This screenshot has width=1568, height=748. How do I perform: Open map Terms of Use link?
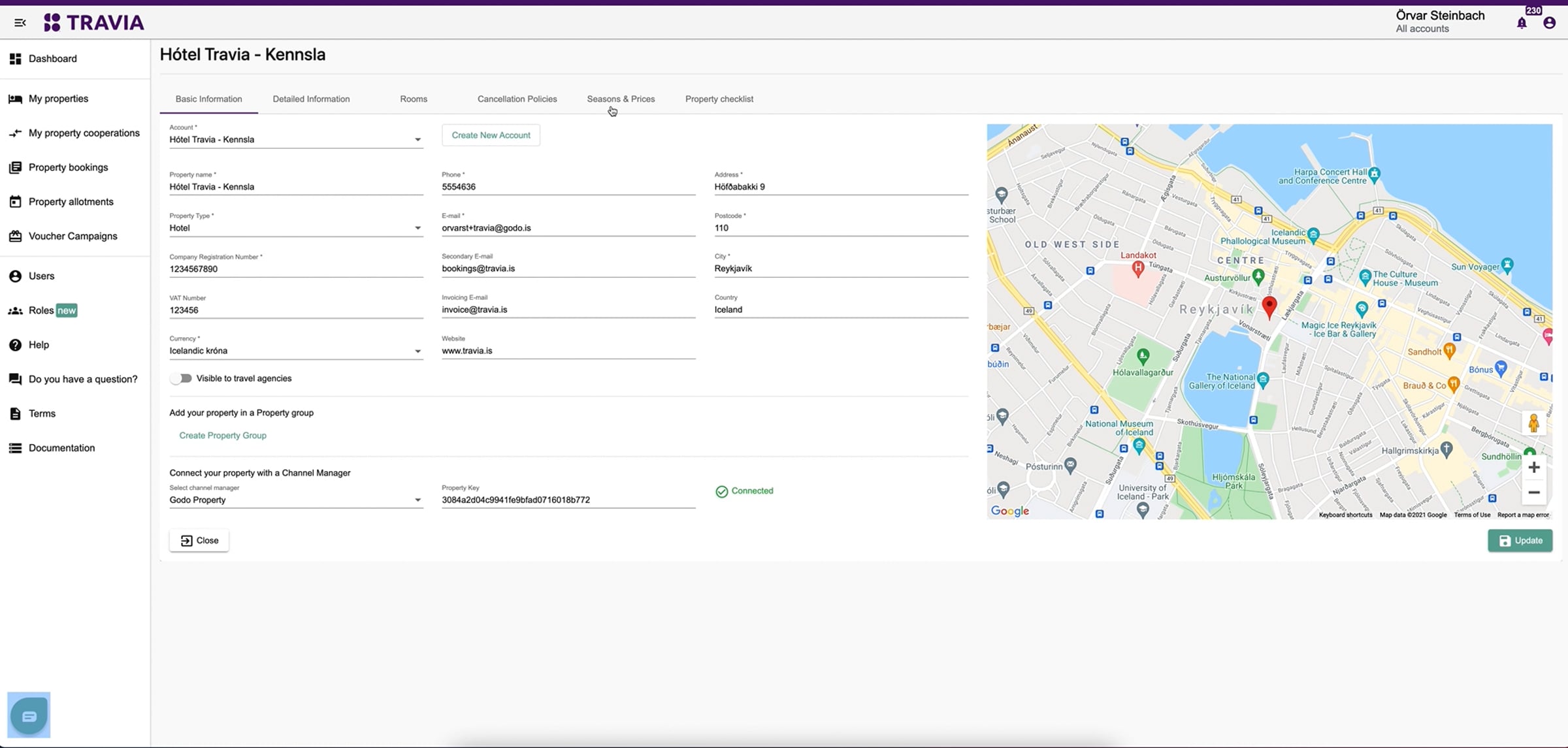(x=1472, y=515)
